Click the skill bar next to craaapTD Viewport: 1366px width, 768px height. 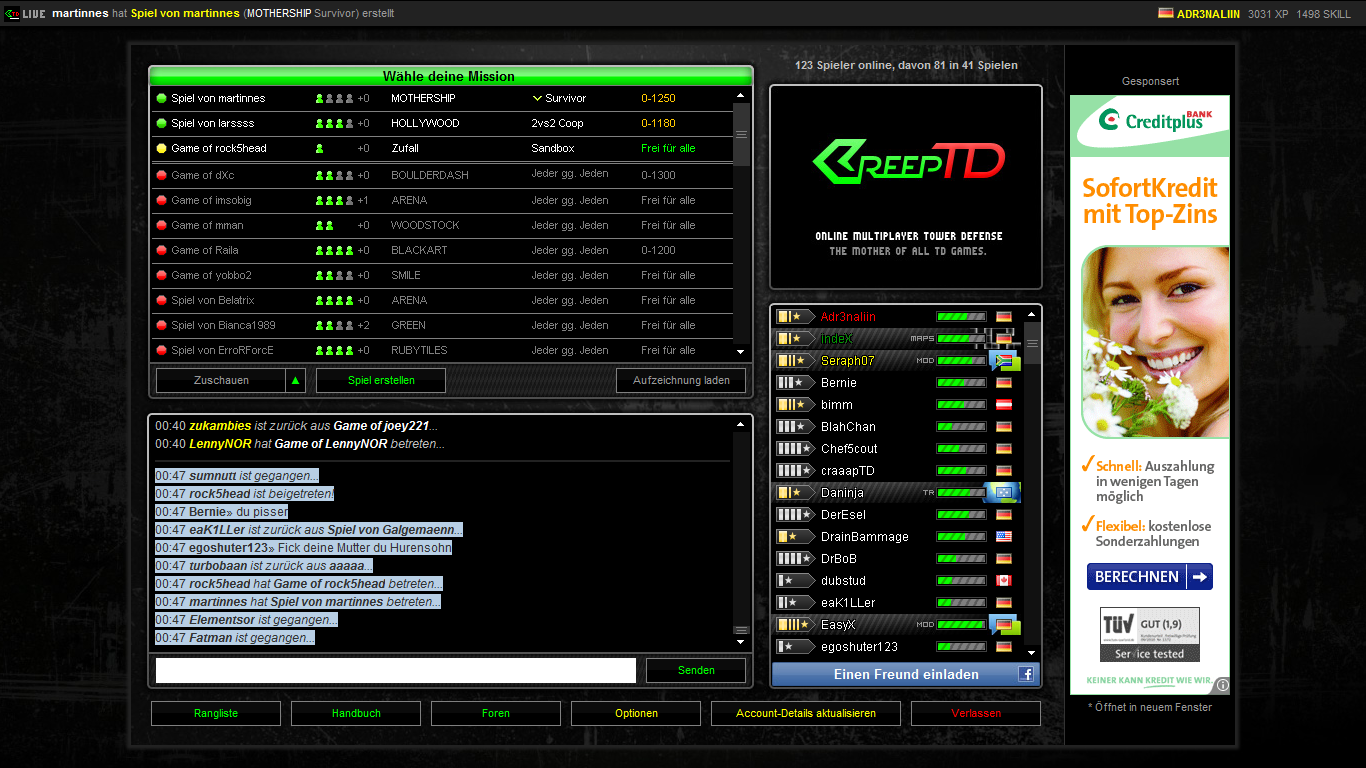click(961, 471)
